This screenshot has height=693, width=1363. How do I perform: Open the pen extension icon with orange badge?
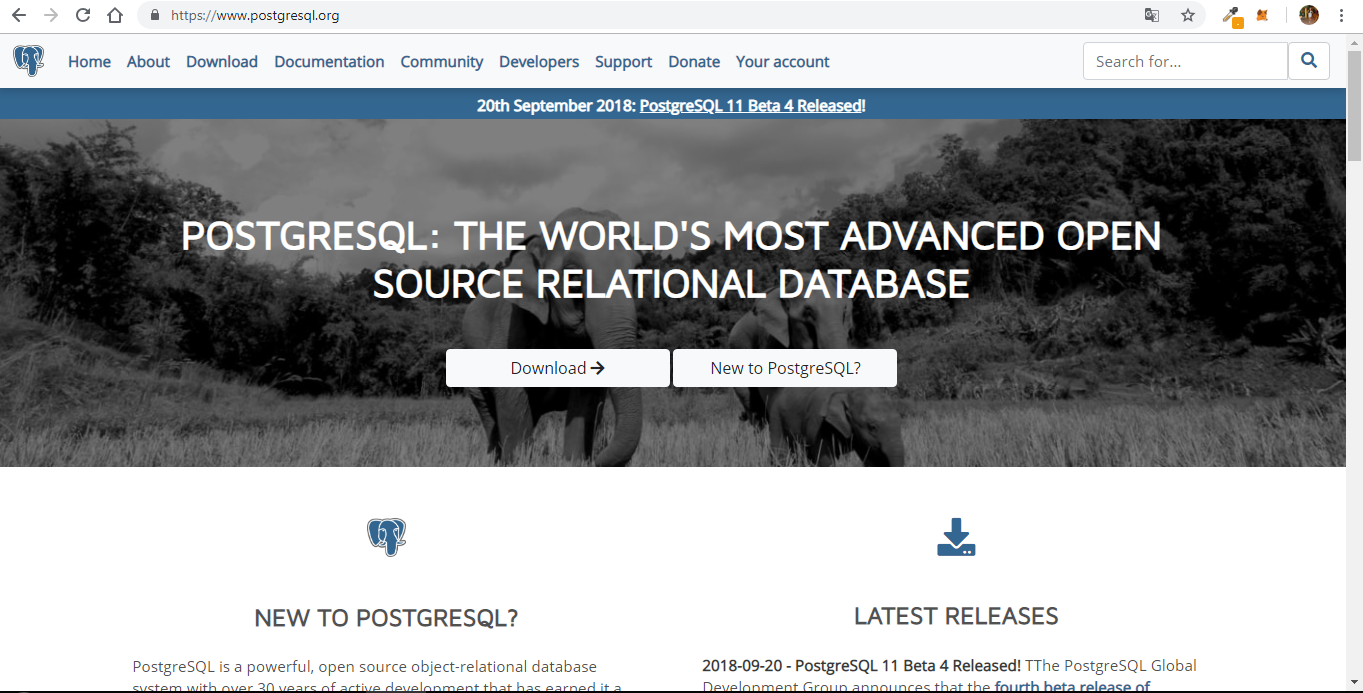click(x=1232, y=15)
